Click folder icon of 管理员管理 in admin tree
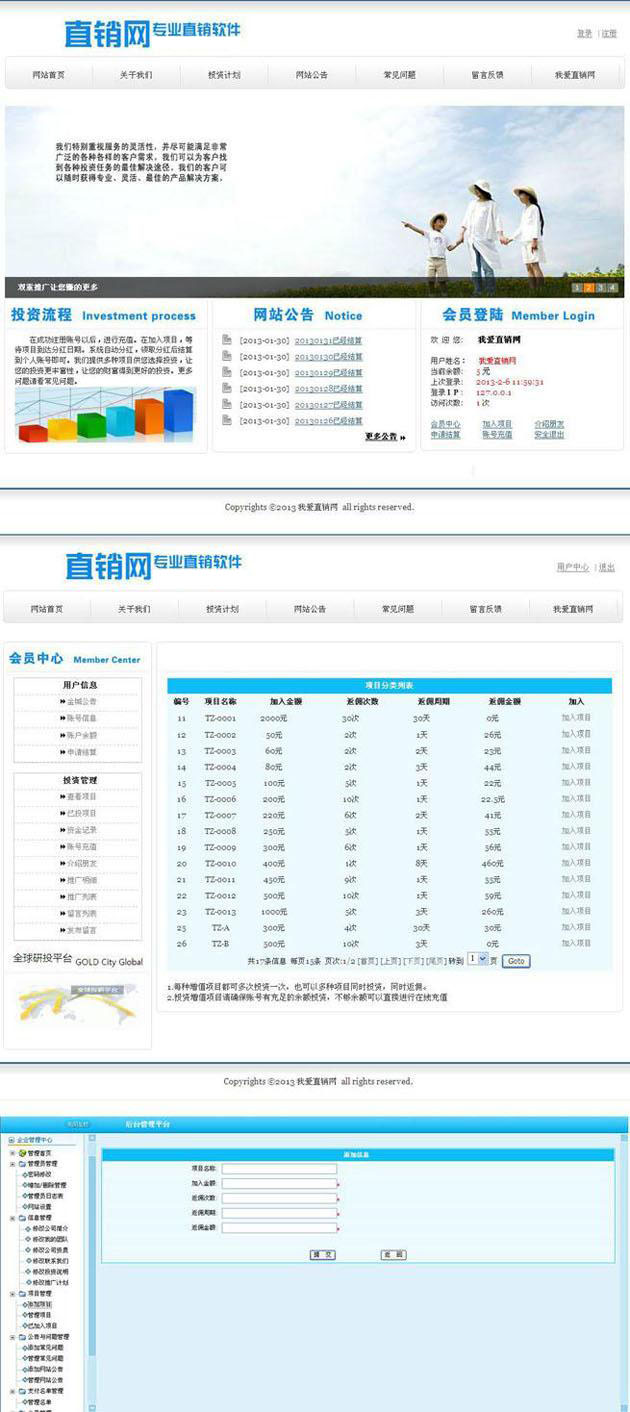The width and height of the screenshot is (630, 1412). [22, 1163]
